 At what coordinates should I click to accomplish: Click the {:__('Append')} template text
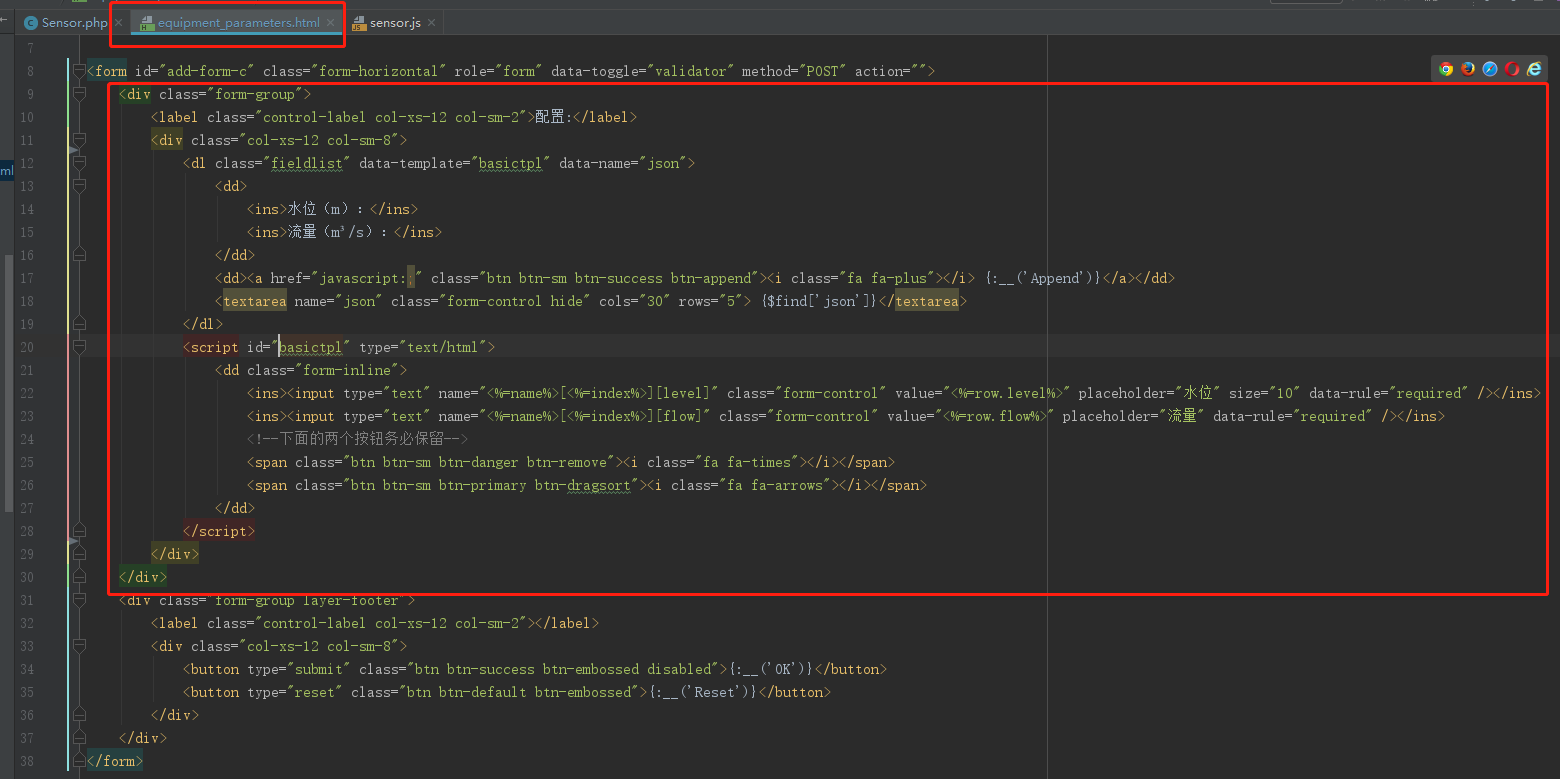click(x=1042, y=278)
